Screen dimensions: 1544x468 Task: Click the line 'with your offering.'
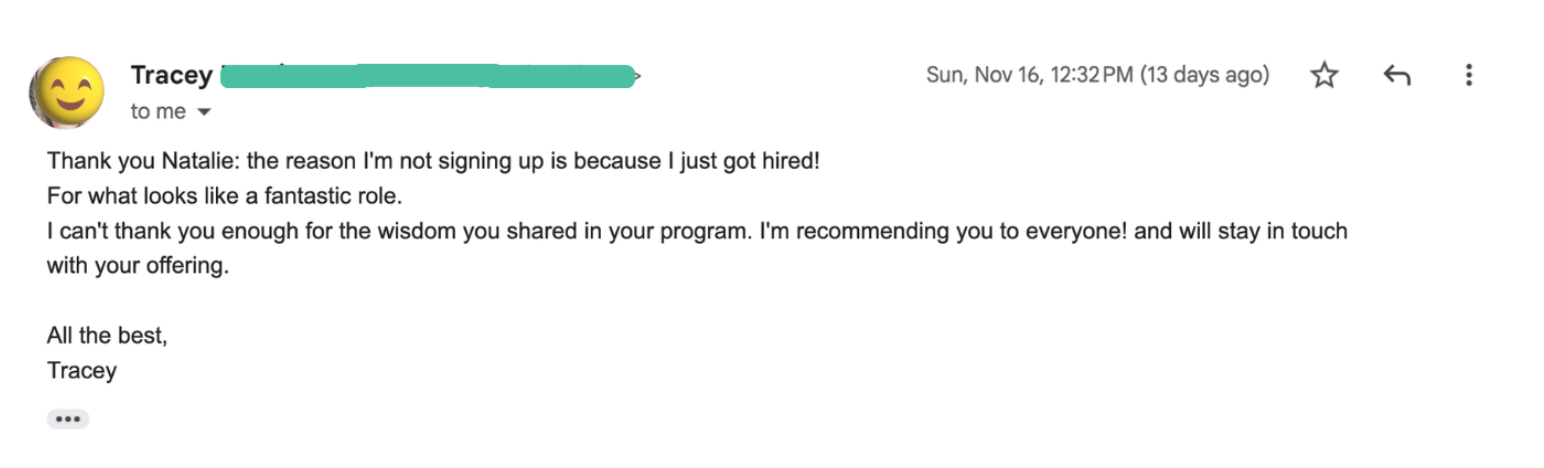138,267
